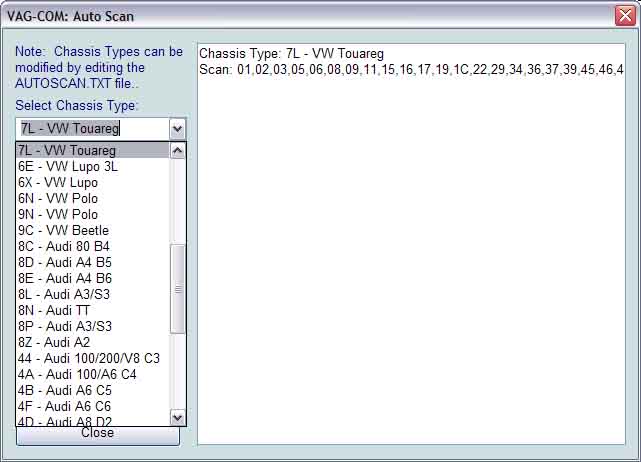This screenshot has width=641, height=462.
Task: Select 4A - Audi 100/A6 C4
Action: [x=93, y=375]
